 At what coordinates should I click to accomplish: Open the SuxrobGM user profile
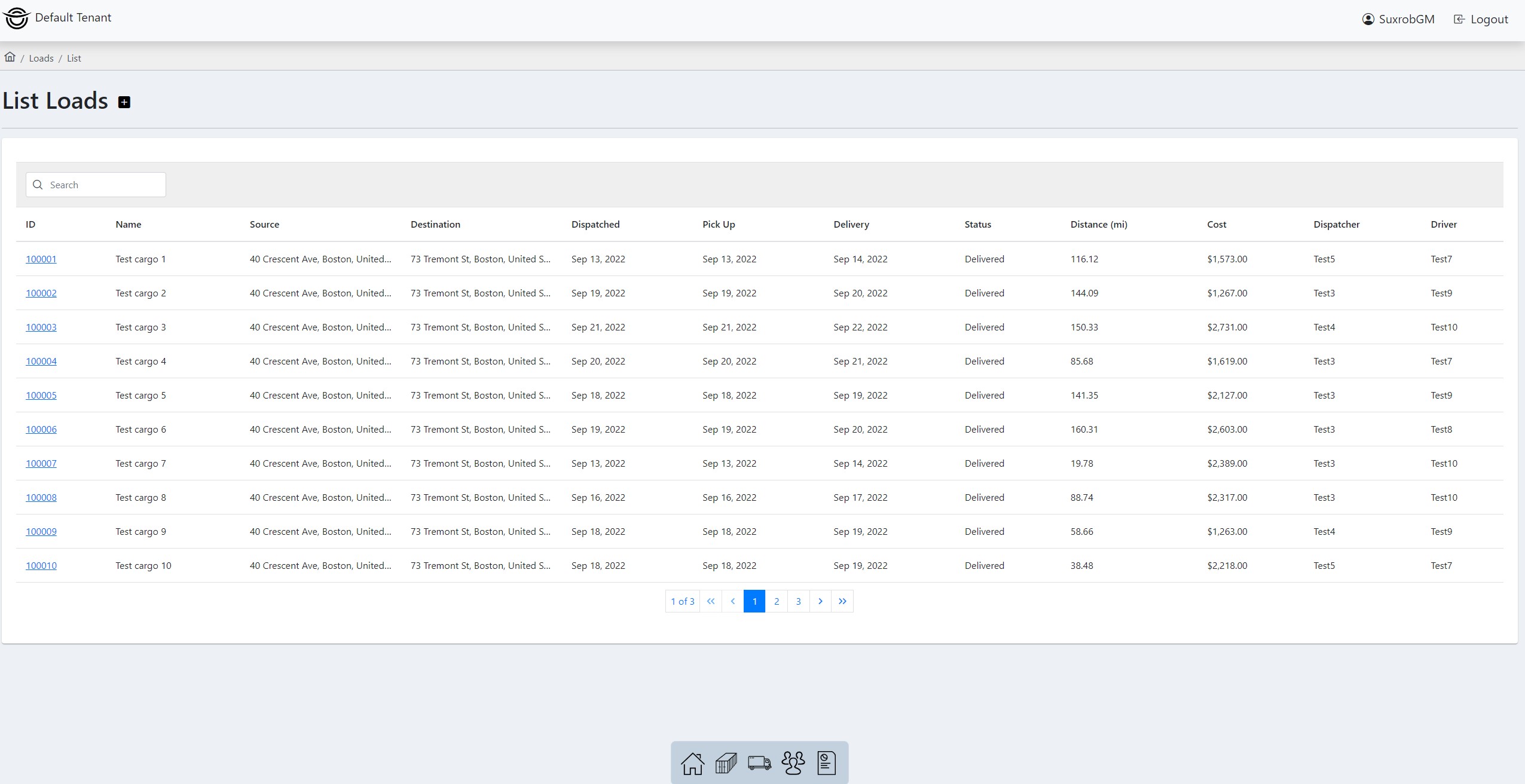(1398, 19)
